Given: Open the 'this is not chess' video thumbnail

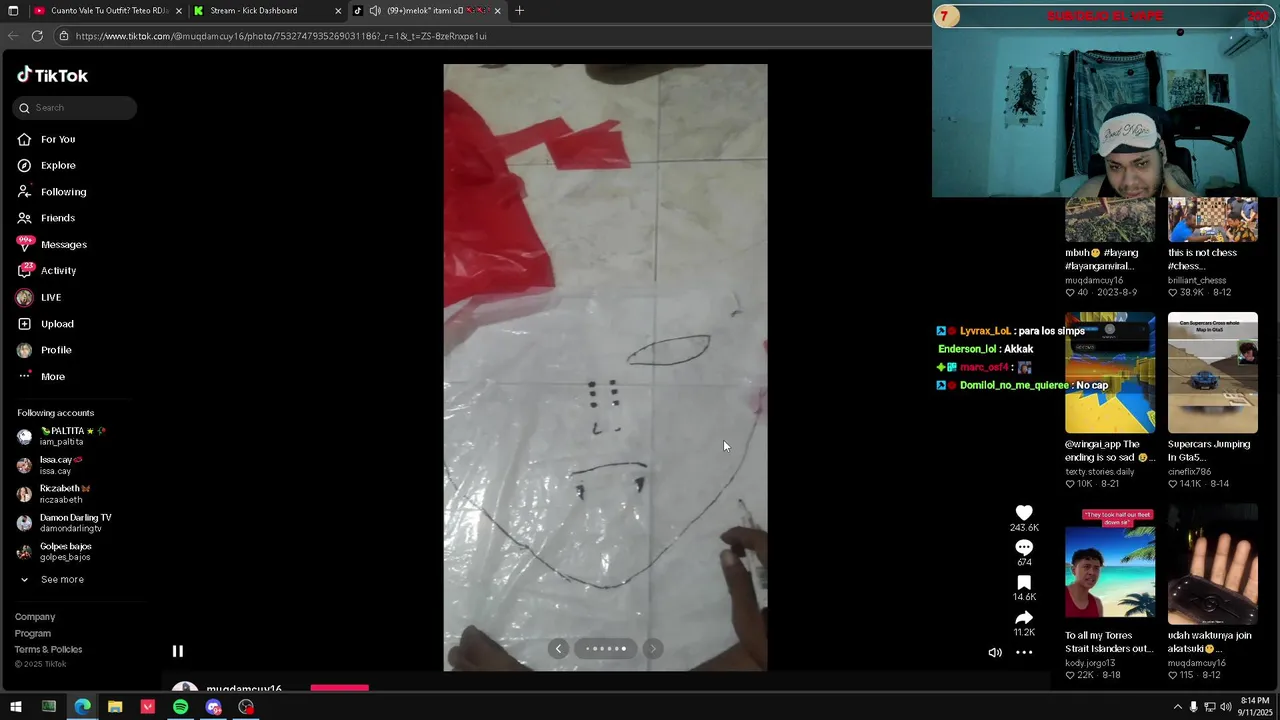Looking at the screenshot, I should pos(1213,220).
